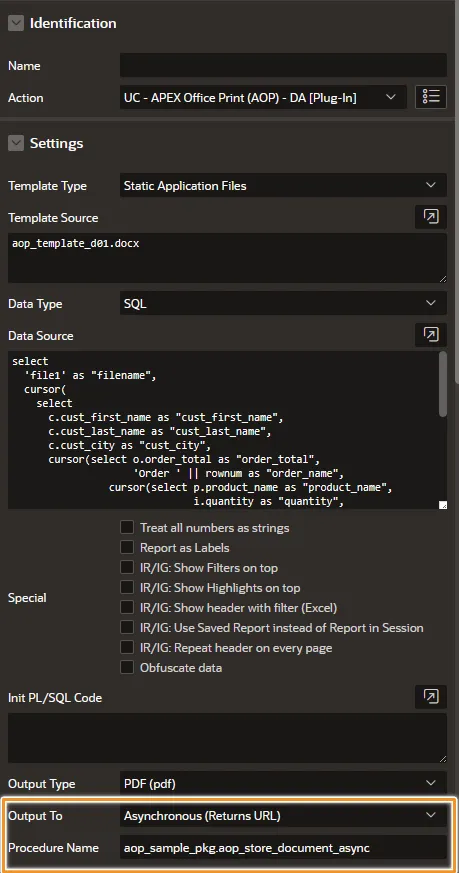Enable Report as Labels checkbox
The width and height of the screenshot is (459, 873).
(127, 547)
